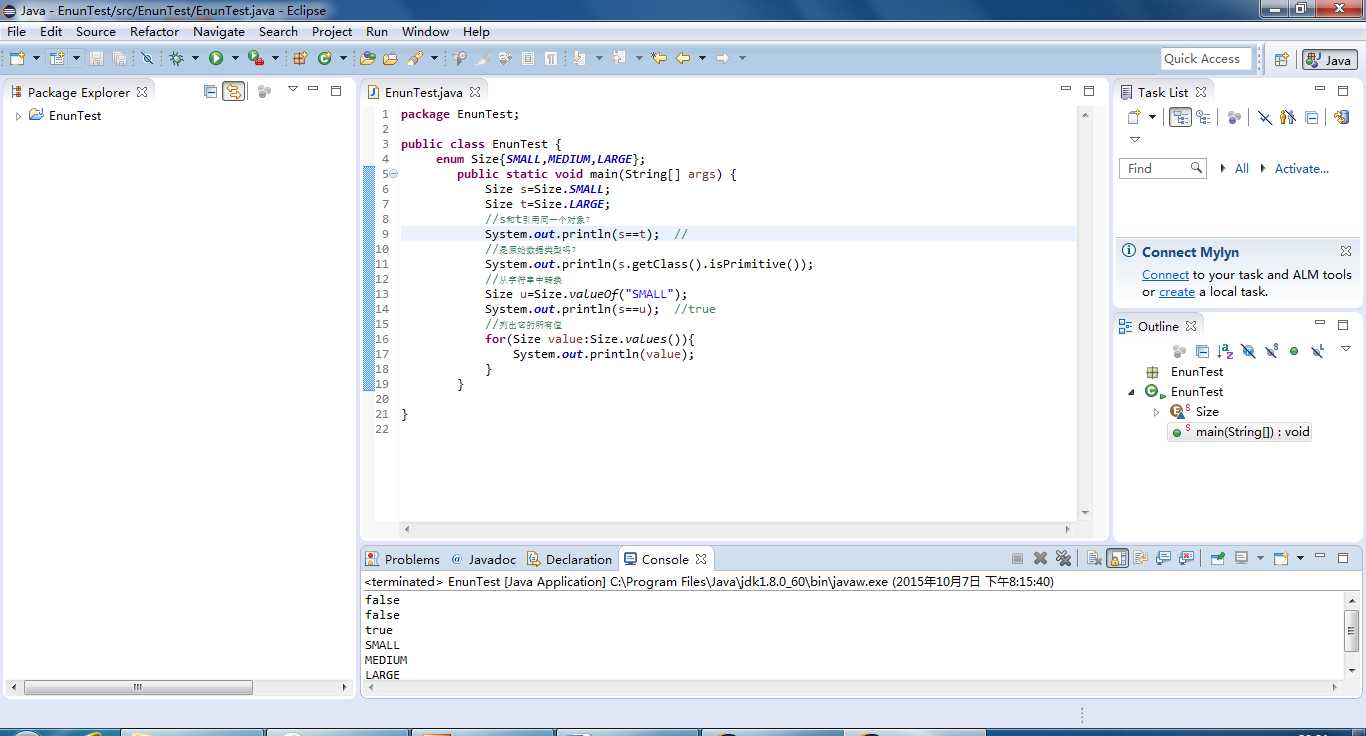Click Collapse All in Package Explorer

pos(210,91)
